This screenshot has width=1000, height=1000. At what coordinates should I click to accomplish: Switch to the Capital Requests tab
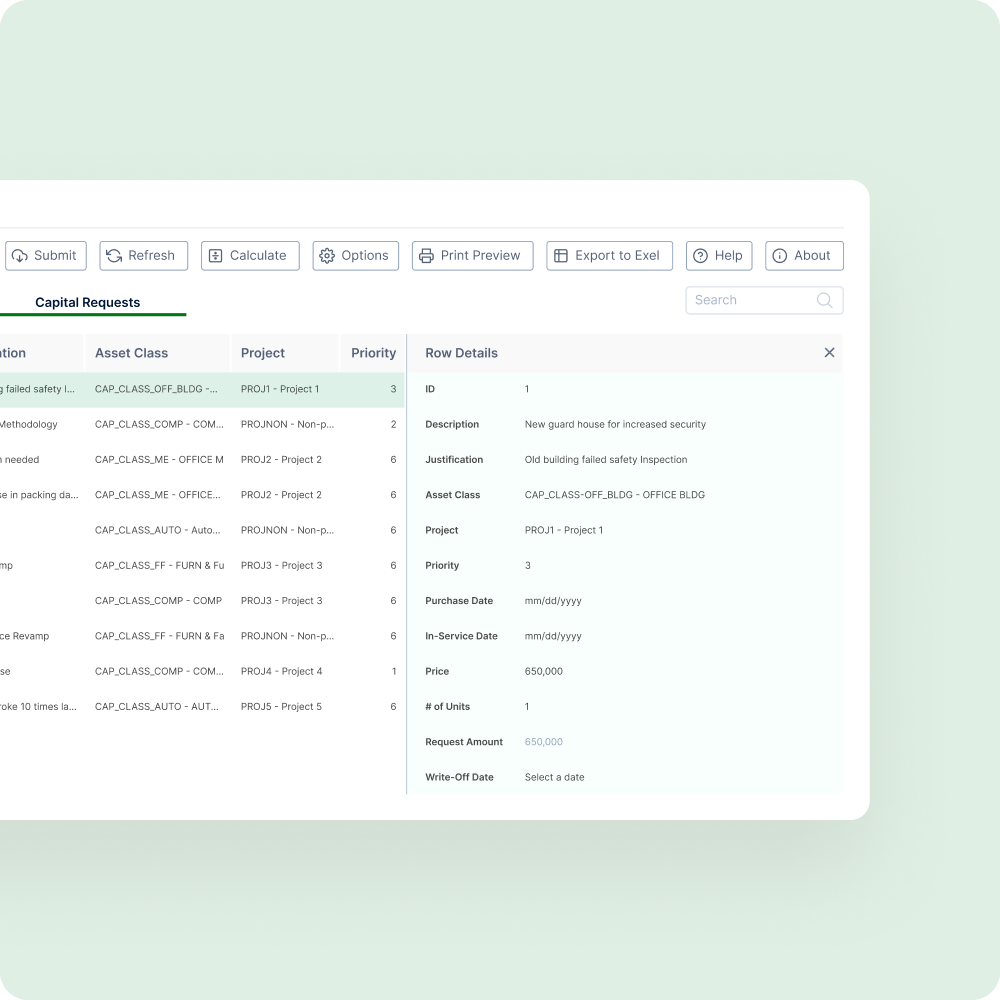(x=88, y=302)
